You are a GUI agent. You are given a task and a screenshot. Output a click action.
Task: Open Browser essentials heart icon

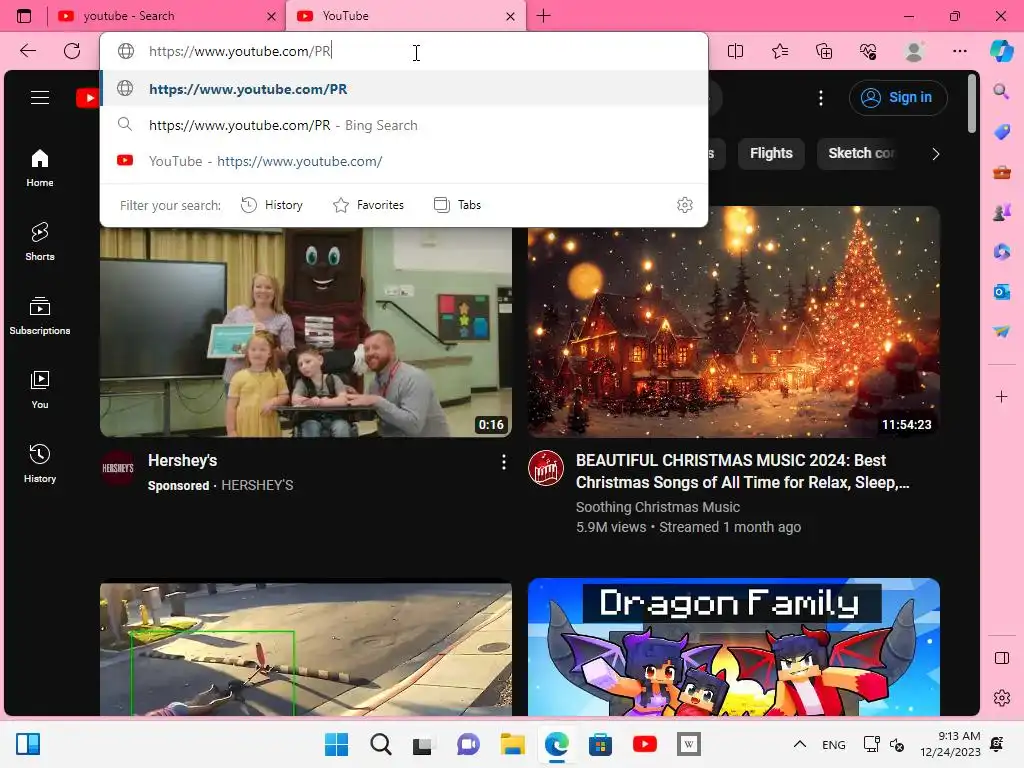click(x=869, y=51)
